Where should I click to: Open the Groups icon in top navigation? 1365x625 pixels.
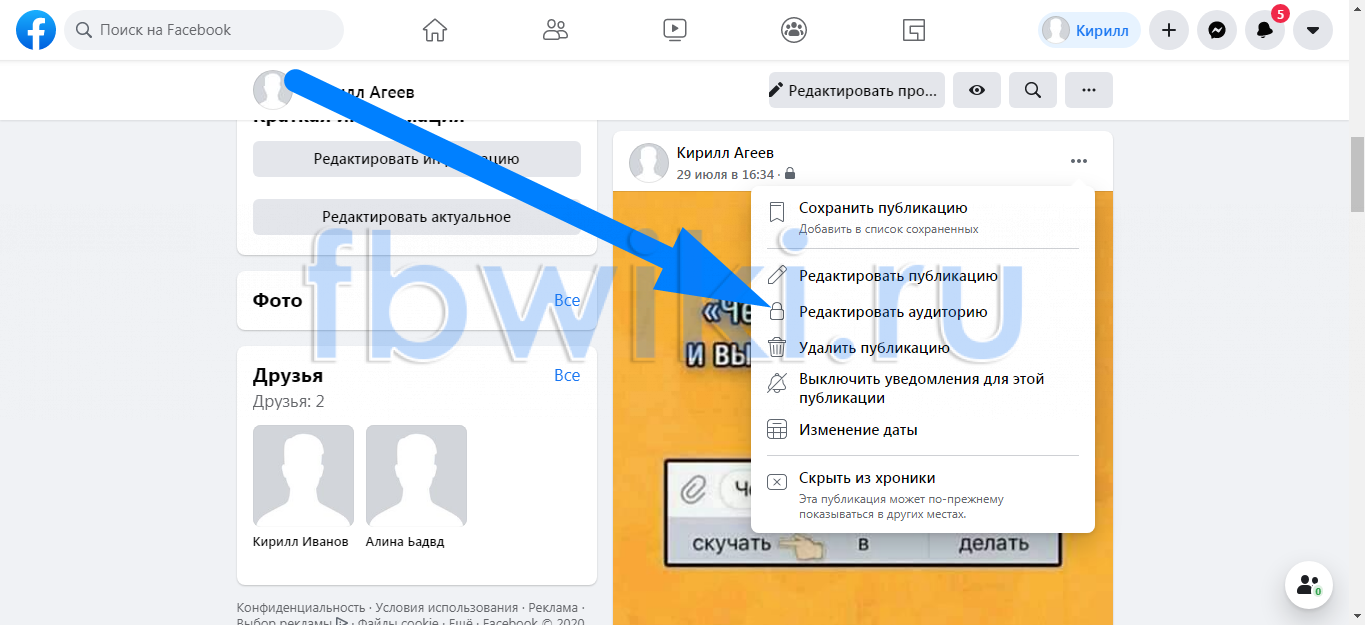[x=794, y=30]
